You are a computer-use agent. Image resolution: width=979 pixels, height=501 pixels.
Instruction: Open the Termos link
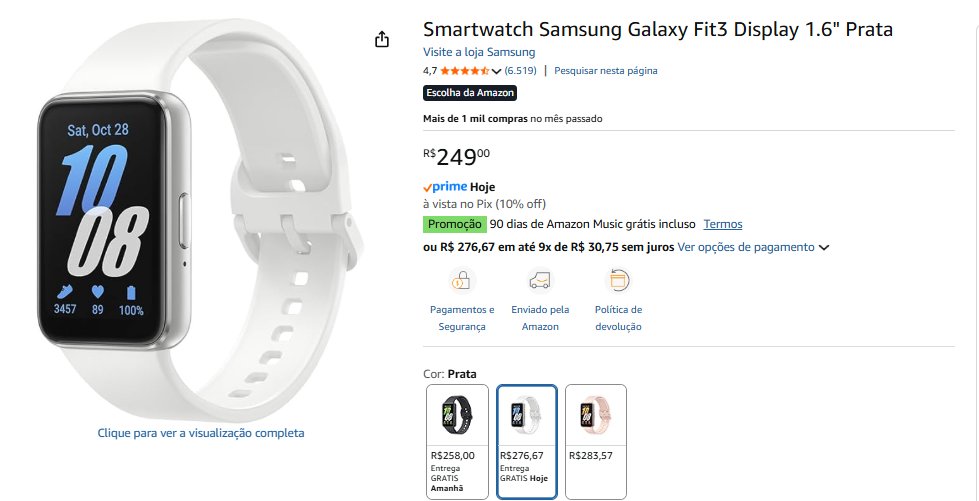tap(723, 224)
